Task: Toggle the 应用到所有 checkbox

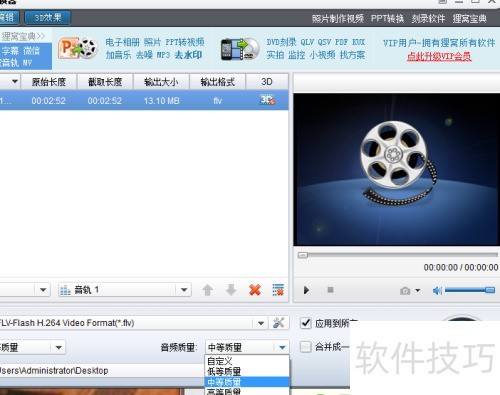Action: 306,323
